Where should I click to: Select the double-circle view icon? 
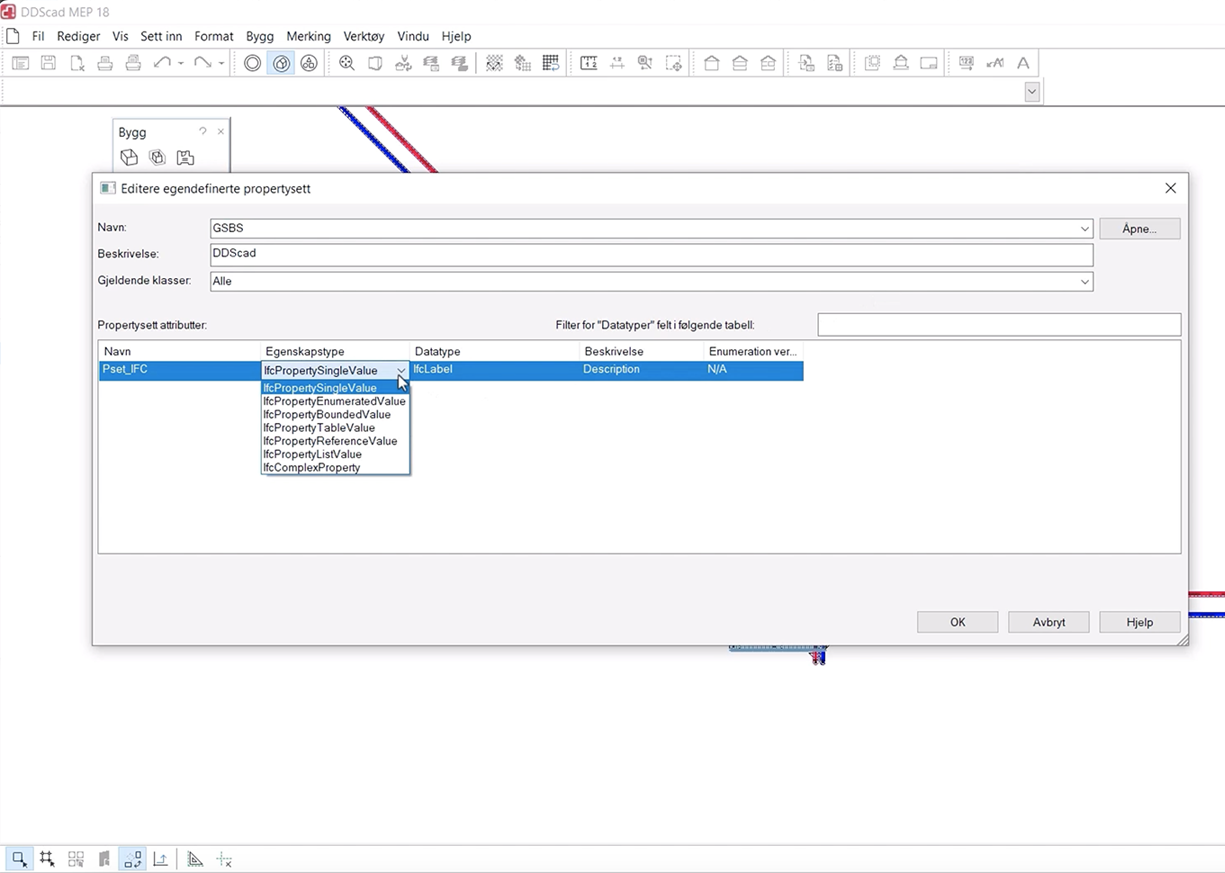pyautogui.click(x=253, y=63)
